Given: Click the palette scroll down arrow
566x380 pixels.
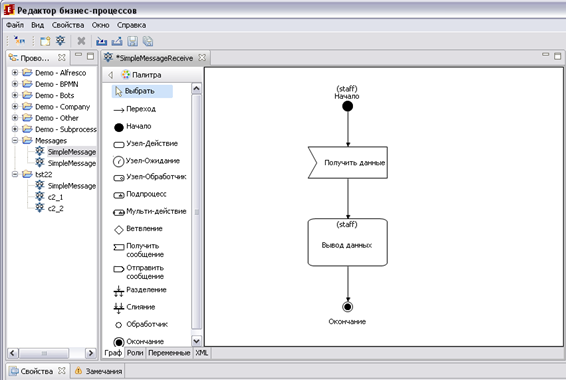Looking at the screenshot, I should pyautogui.click(x=196, y=341).
